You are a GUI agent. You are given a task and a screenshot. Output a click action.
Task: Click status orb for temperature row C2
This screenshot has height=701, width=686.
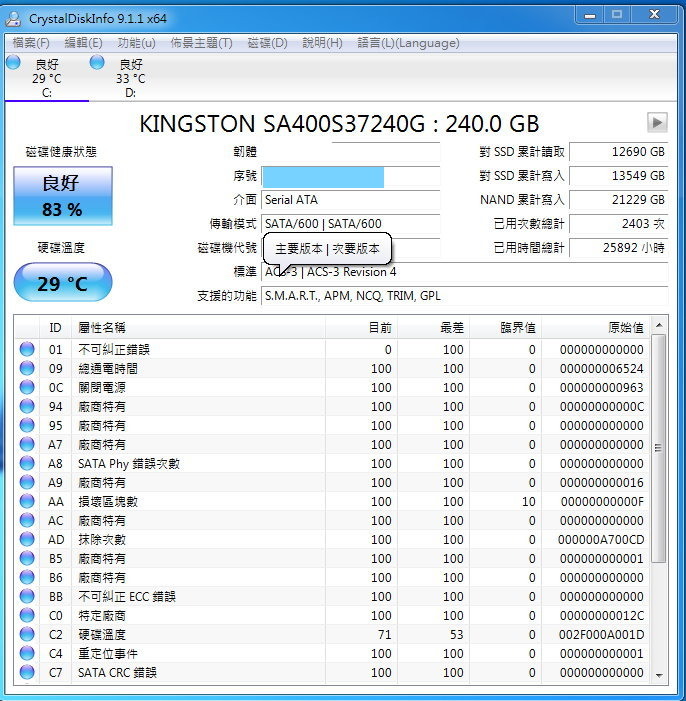tap(27, 634)
